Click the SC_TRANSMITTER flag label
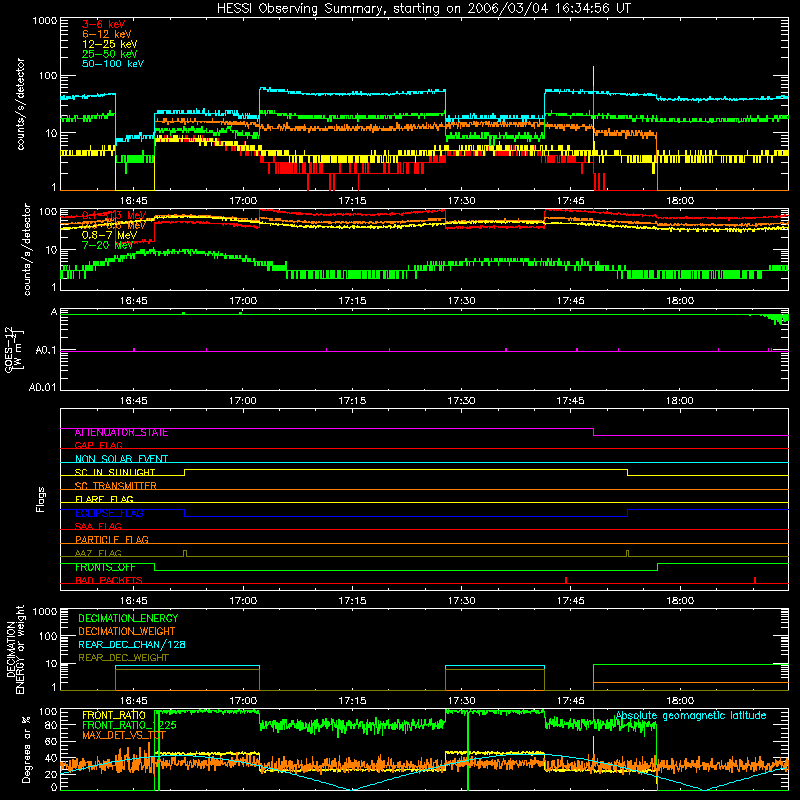Image resolution: width=800 pixels, height=800 pixels. click(116, 486)
